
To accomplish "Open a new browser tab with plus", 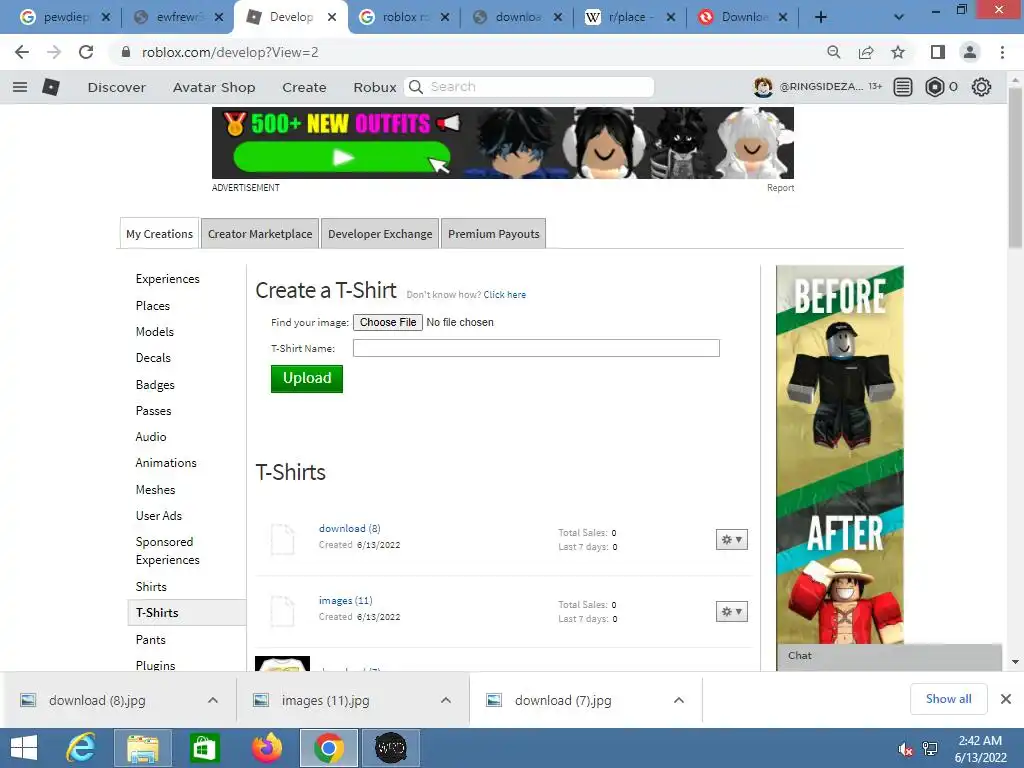I will coord(821,18).
